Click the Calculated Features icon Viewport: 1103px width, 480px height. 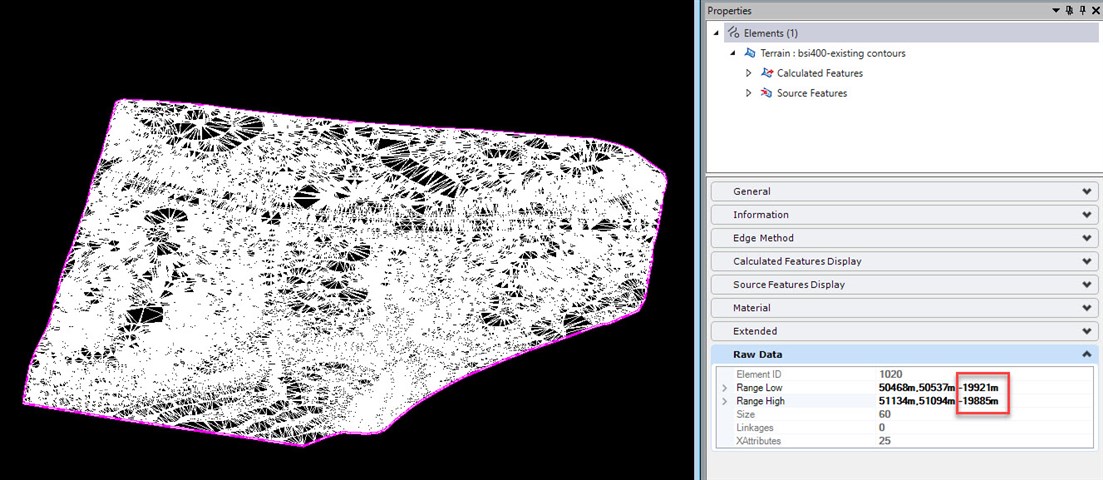[x=766, y=73]
